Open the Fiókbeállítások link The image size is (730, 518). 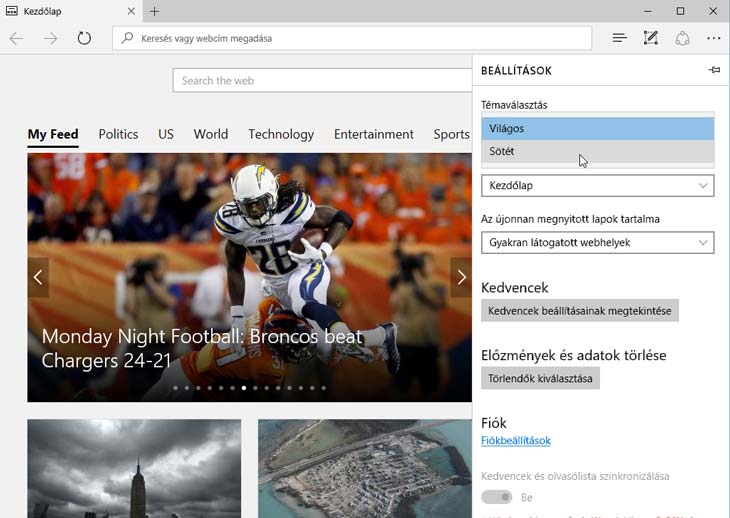(515, 440)
